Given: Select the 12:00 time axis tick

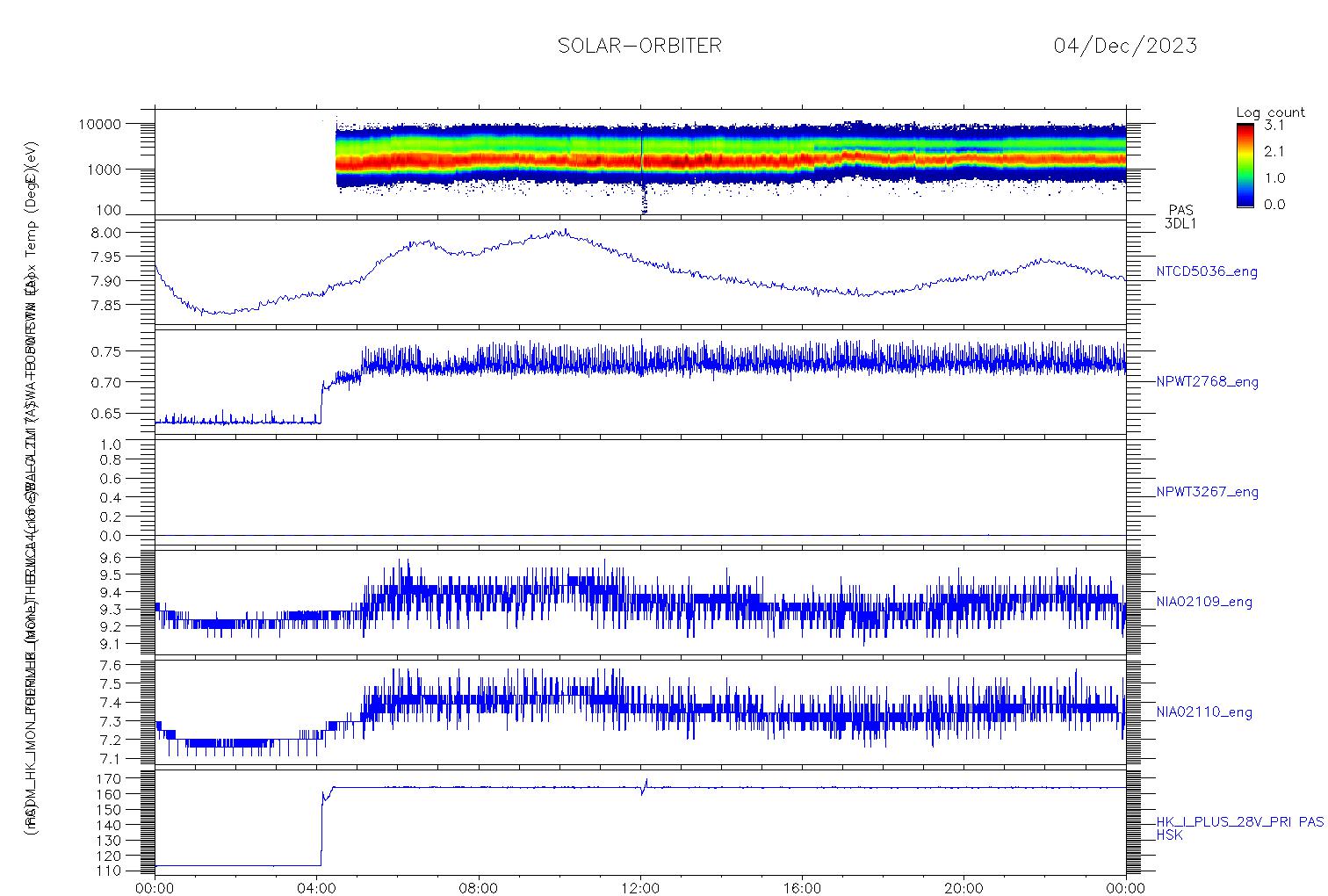Looking at the screenshot, I should (x=640, y=888).
